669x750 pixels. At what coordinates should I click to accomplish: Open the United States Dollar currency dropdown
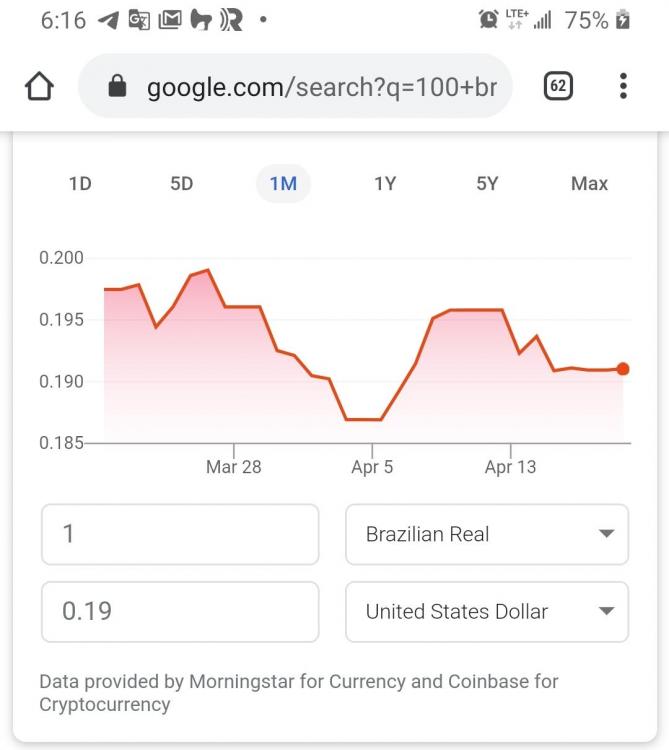[x=487, y=612]
